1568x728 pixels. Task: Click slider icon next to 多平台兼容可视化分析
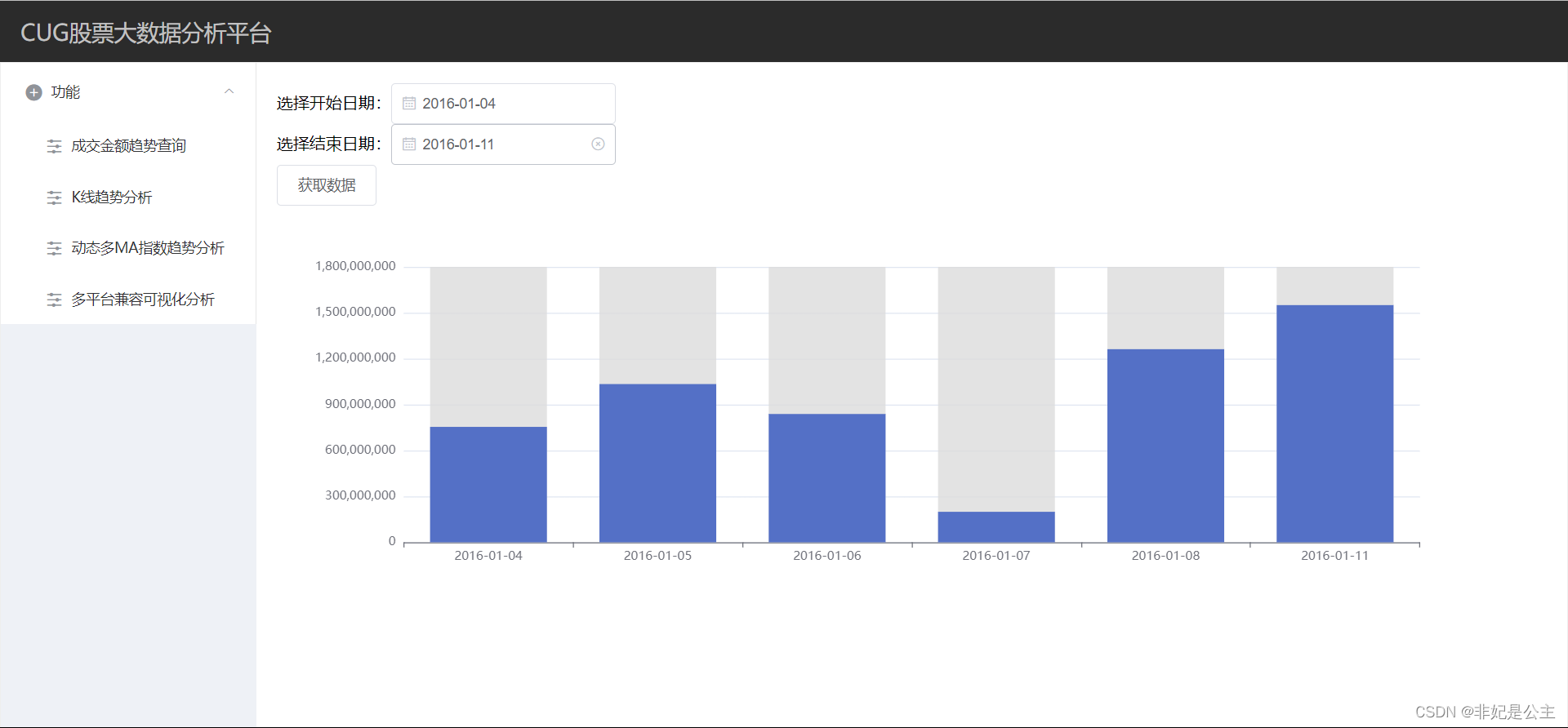click(x=54, y=300)
